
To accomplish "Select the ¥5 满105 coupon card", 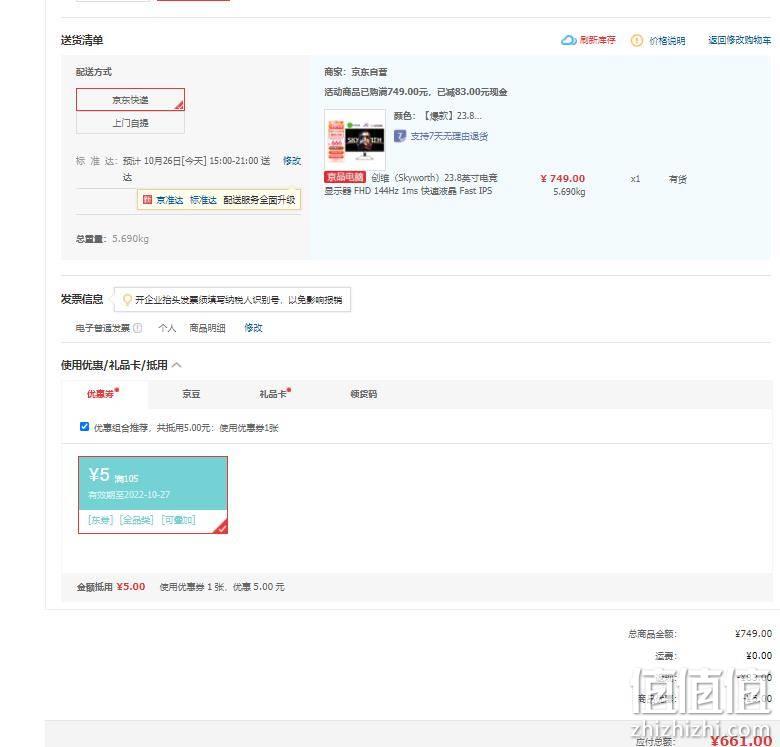I will click(153, 495).
